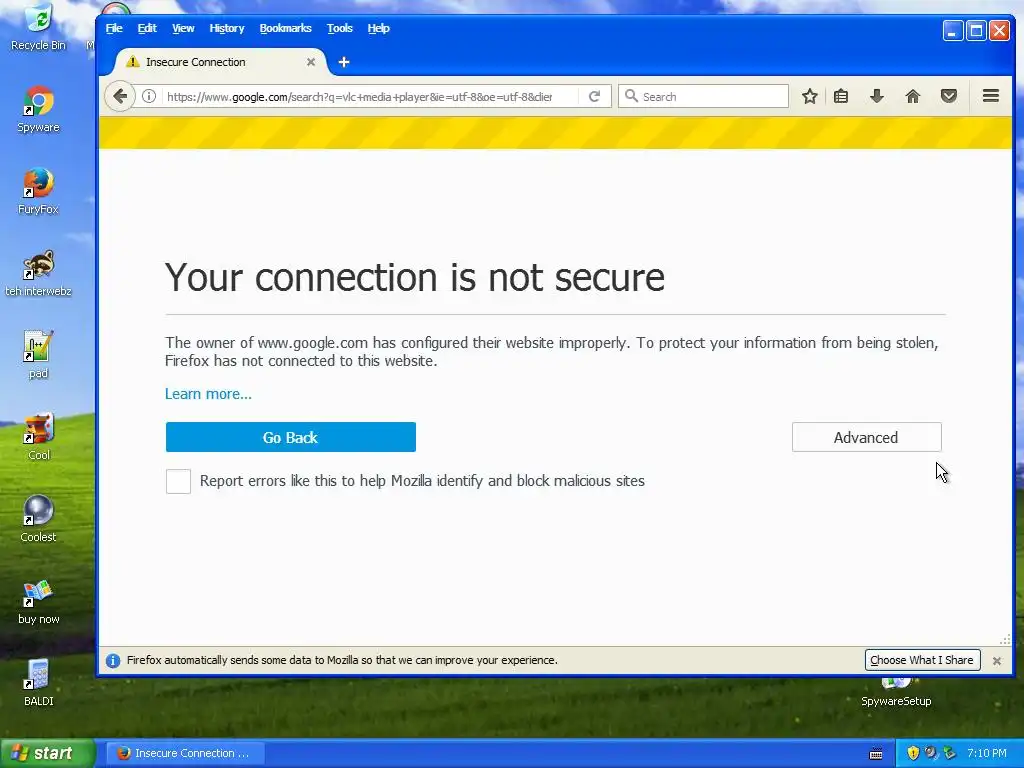
Task: Select the Coolest desktop icon
Action: coord(39,520)
